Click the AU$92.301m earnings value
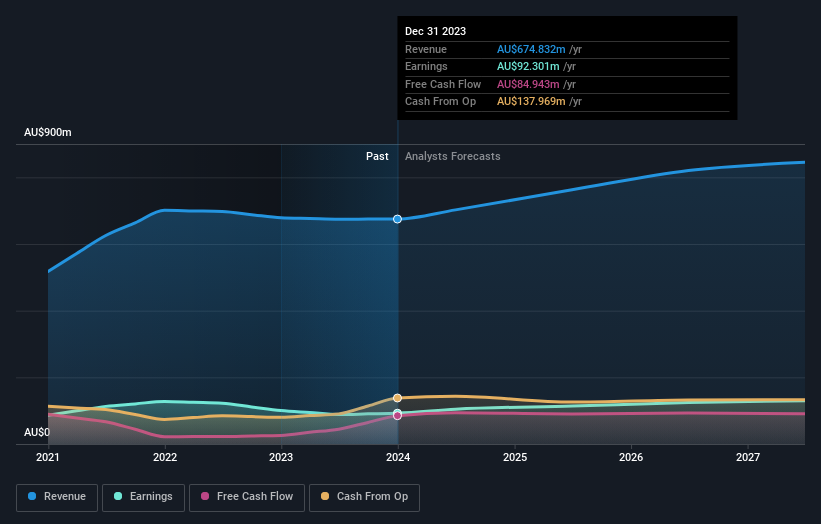The width and height of the screenshot is (821, 524). click(528, 66)
